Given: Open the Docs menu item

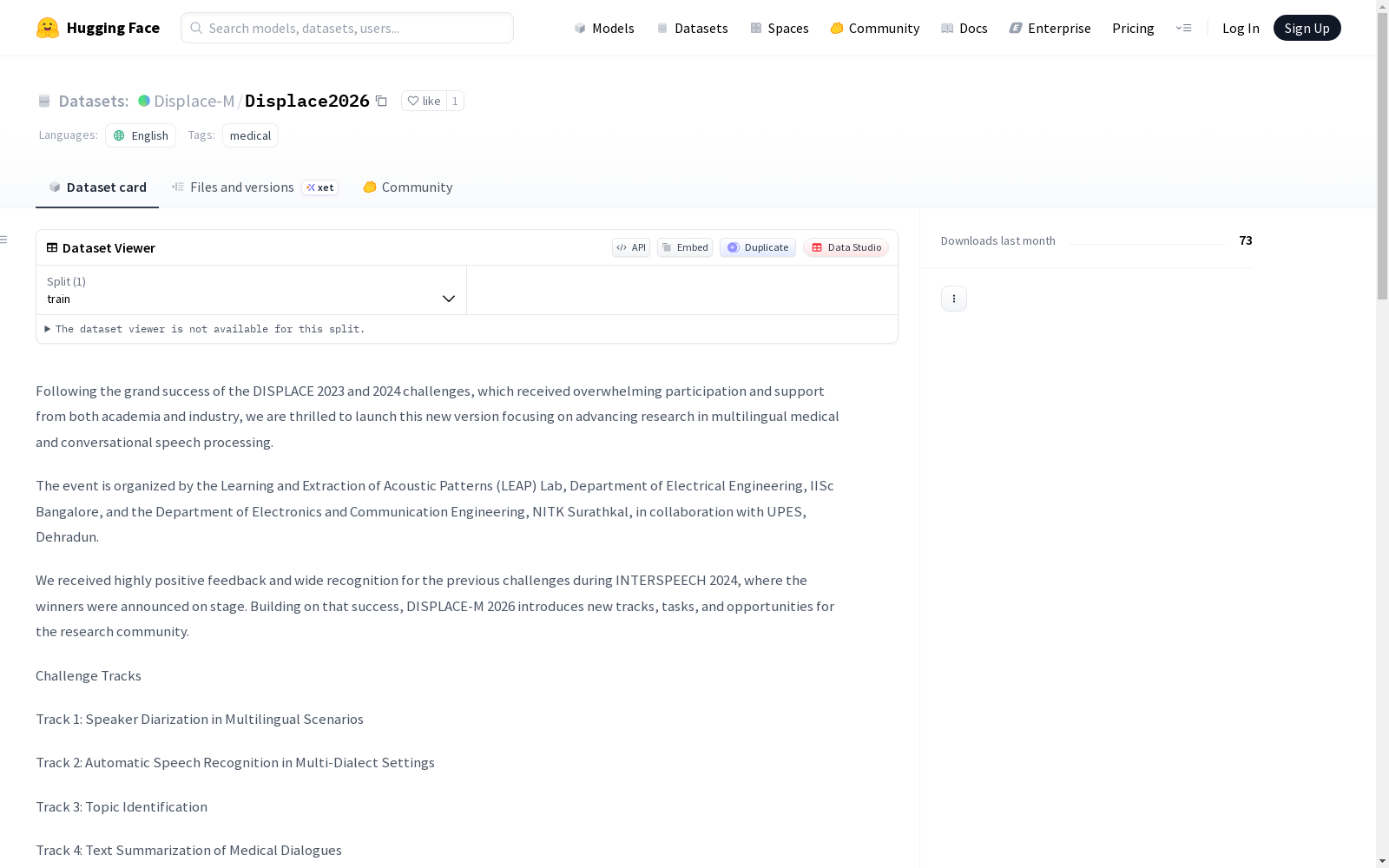Looking at the screenshot, I should tap(964, 28).
